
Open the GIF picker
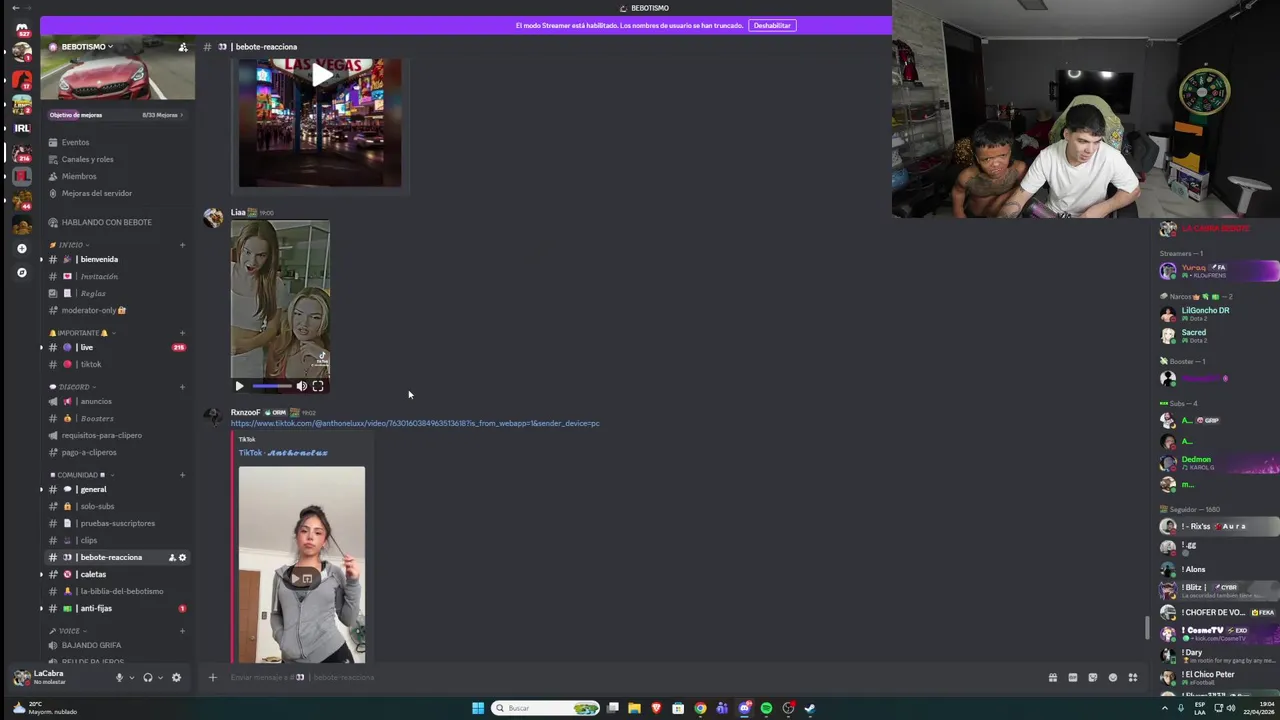(1072, 677)
